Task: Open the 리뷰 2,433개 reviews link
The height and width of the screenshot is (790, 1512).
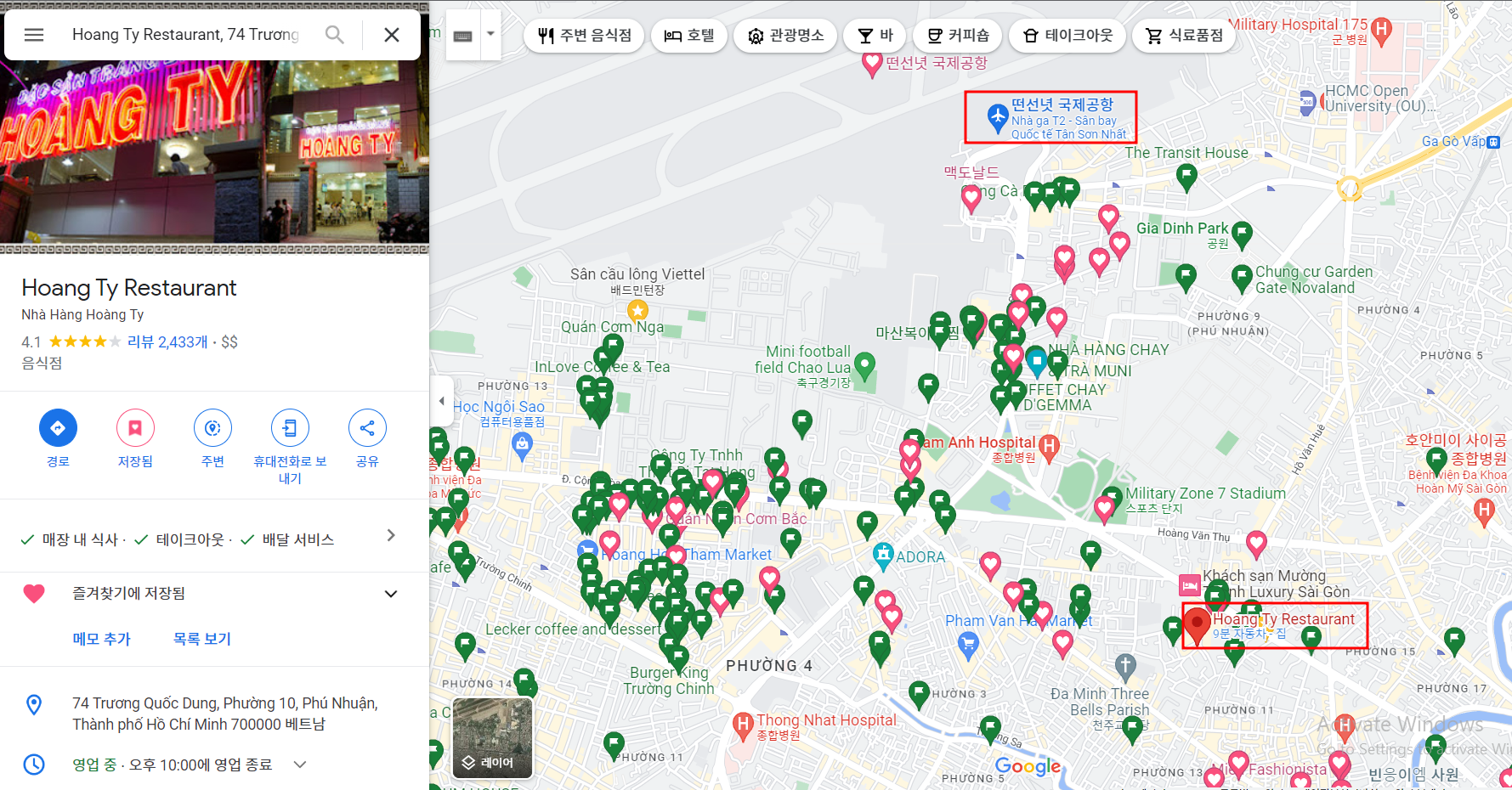Action: [x=167, y=341]
